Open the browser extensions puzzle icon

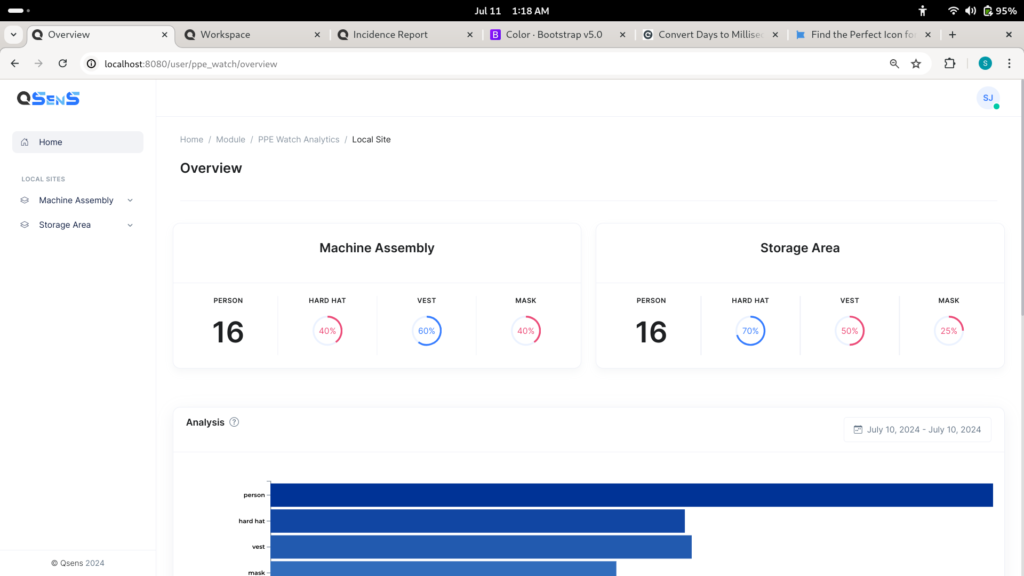coord(950,63)
